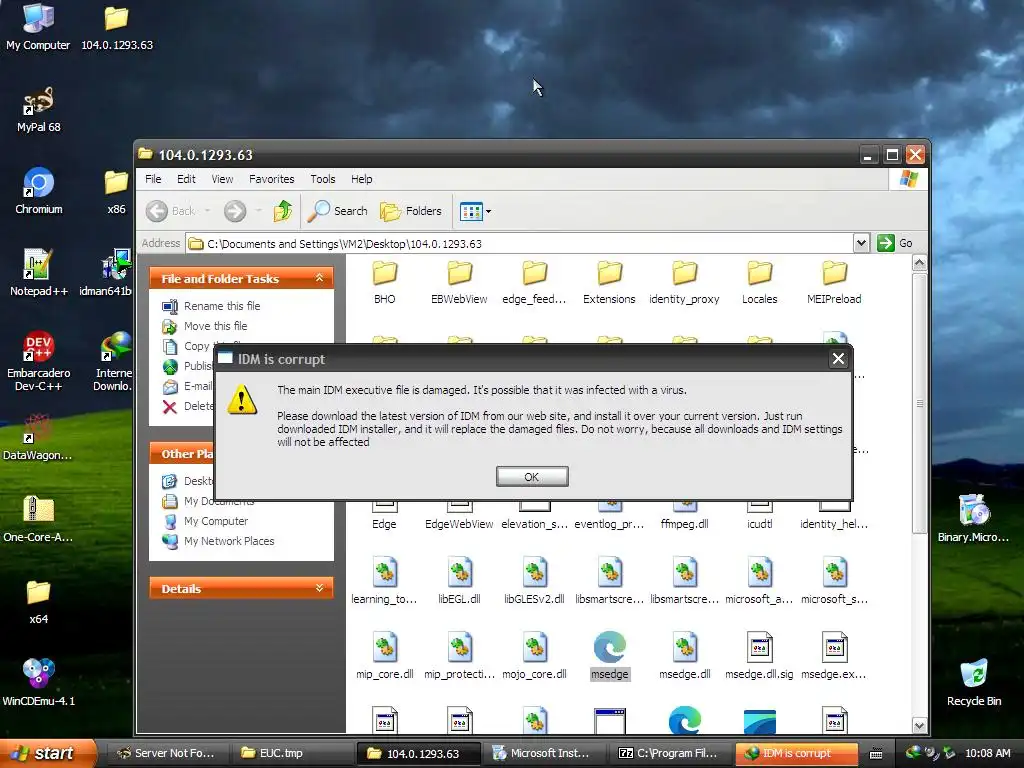Toggle the Folders pane button

(411, 211)
